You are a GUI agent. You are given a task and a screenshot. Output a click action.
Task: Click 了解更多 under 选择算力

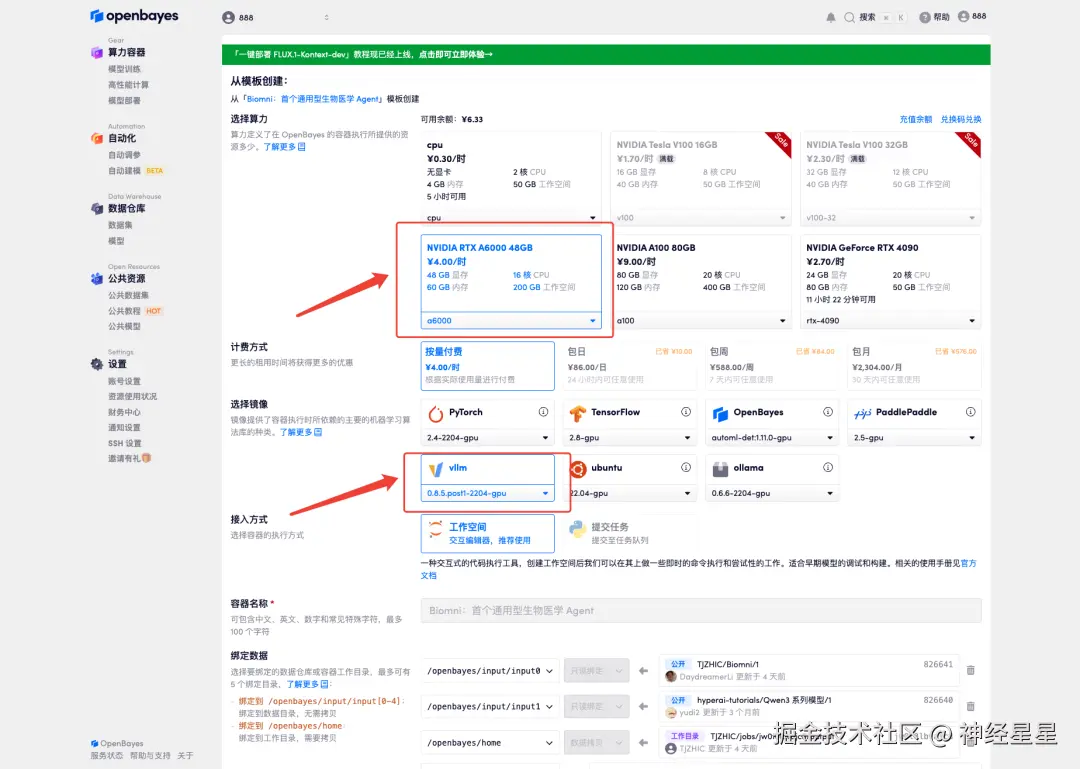(x=284, y=147)
